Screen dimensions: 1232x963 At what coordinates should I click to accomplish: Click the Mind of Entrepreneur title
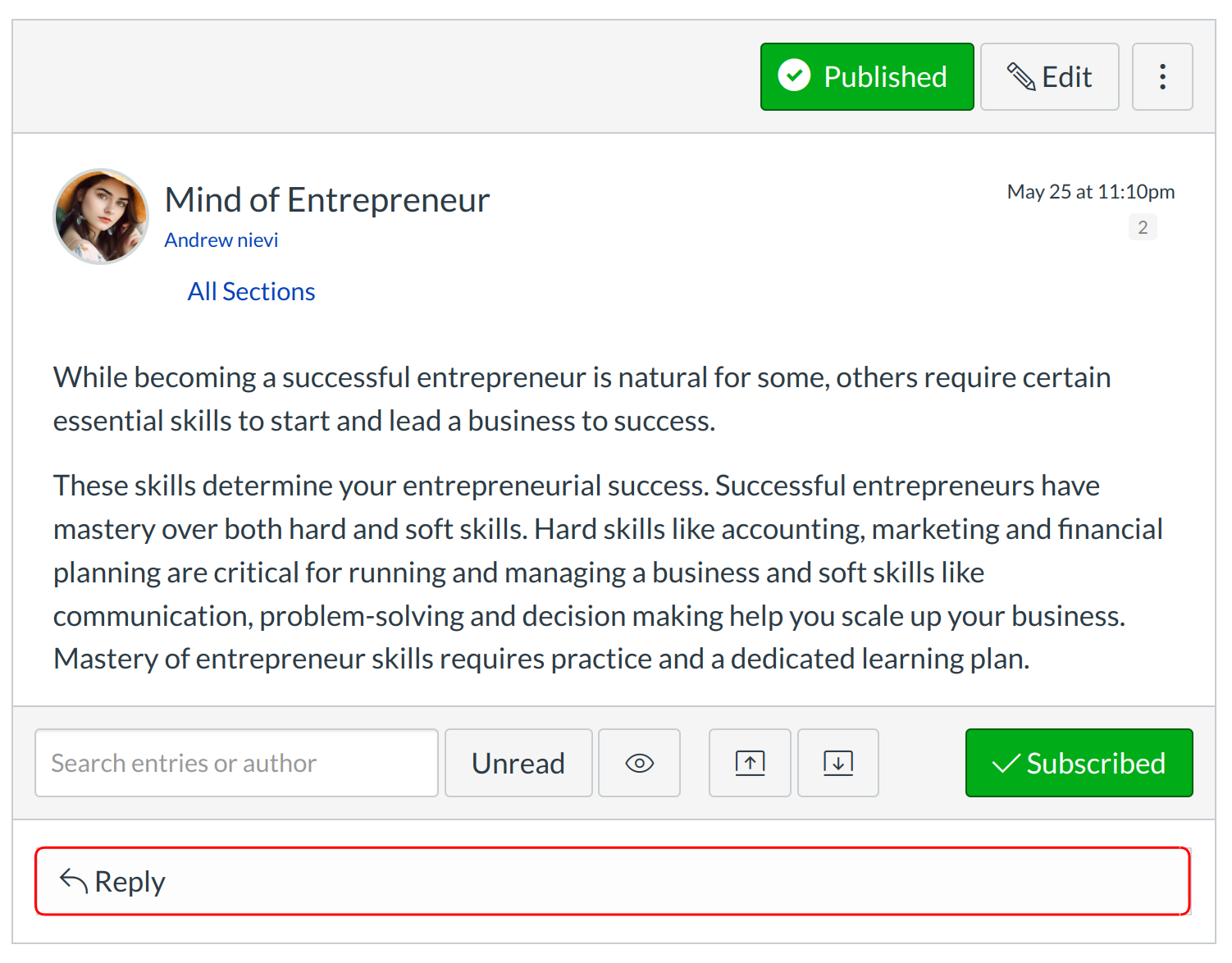click(327, 200)
